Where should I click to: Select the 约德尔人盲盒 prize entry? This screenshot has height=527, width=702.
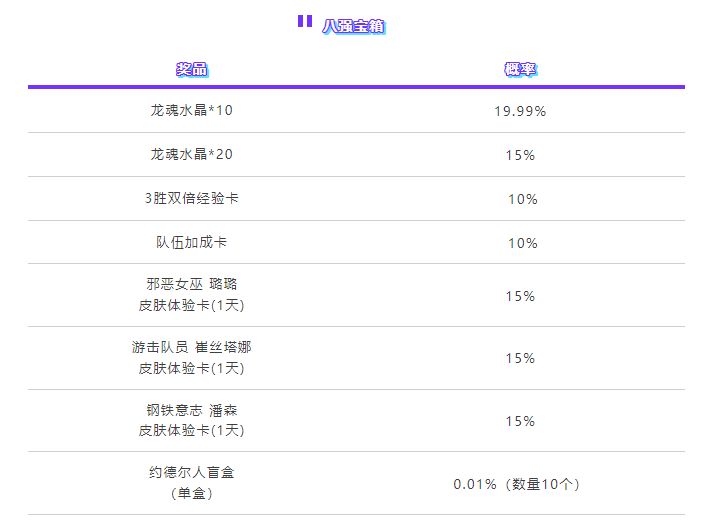tap(192, 483)
